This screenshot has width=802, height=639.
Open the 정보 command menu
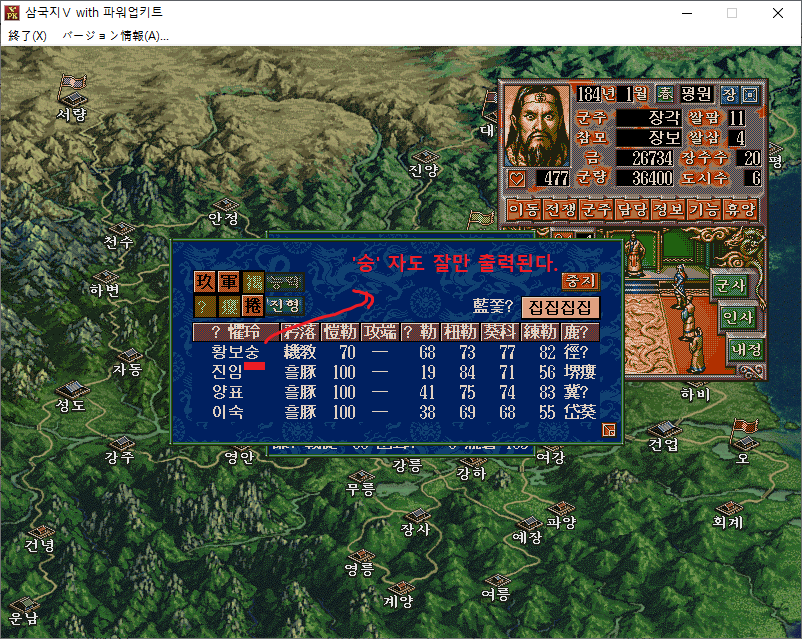[668, 209]
